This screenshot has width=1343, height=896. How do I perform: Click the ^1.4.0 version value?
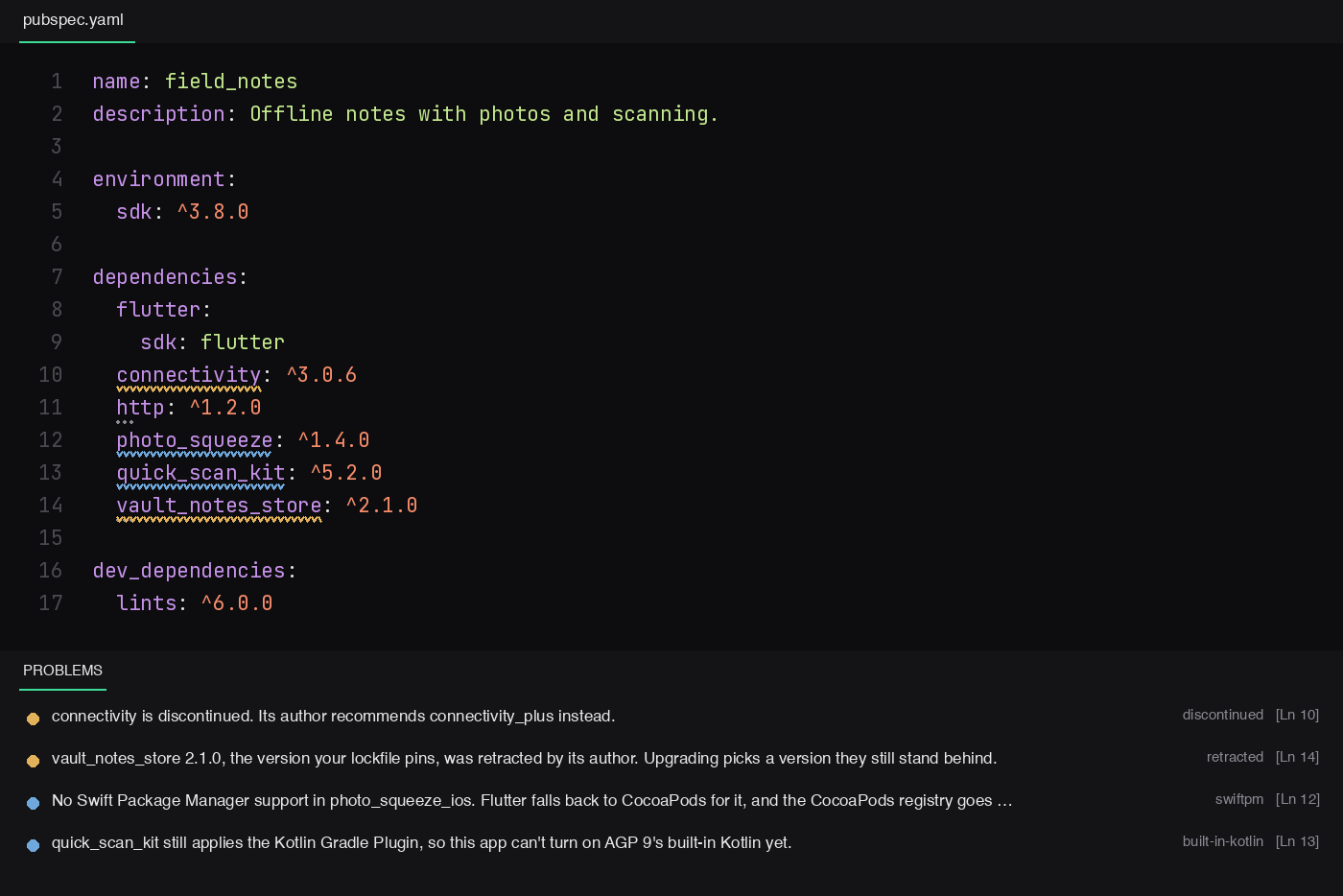point(334,440)
